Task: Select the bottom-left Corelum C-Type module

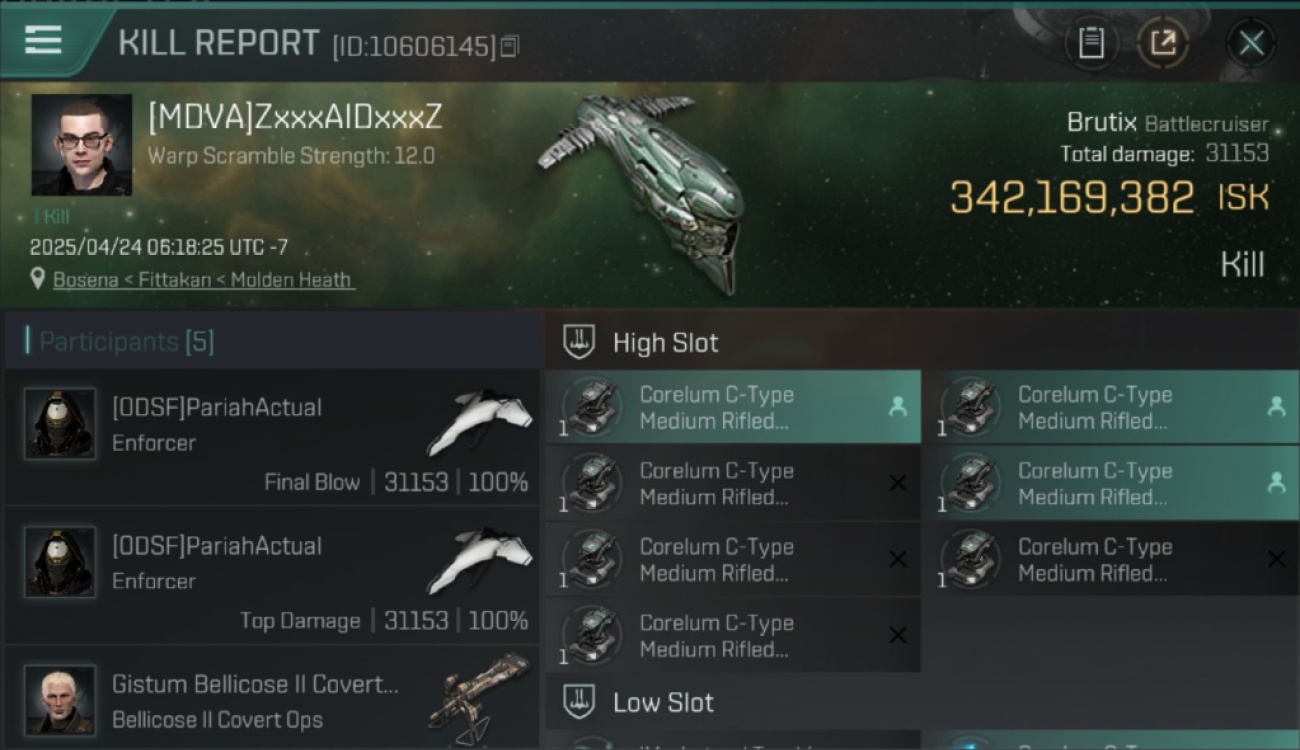Action: click(733, 635)
